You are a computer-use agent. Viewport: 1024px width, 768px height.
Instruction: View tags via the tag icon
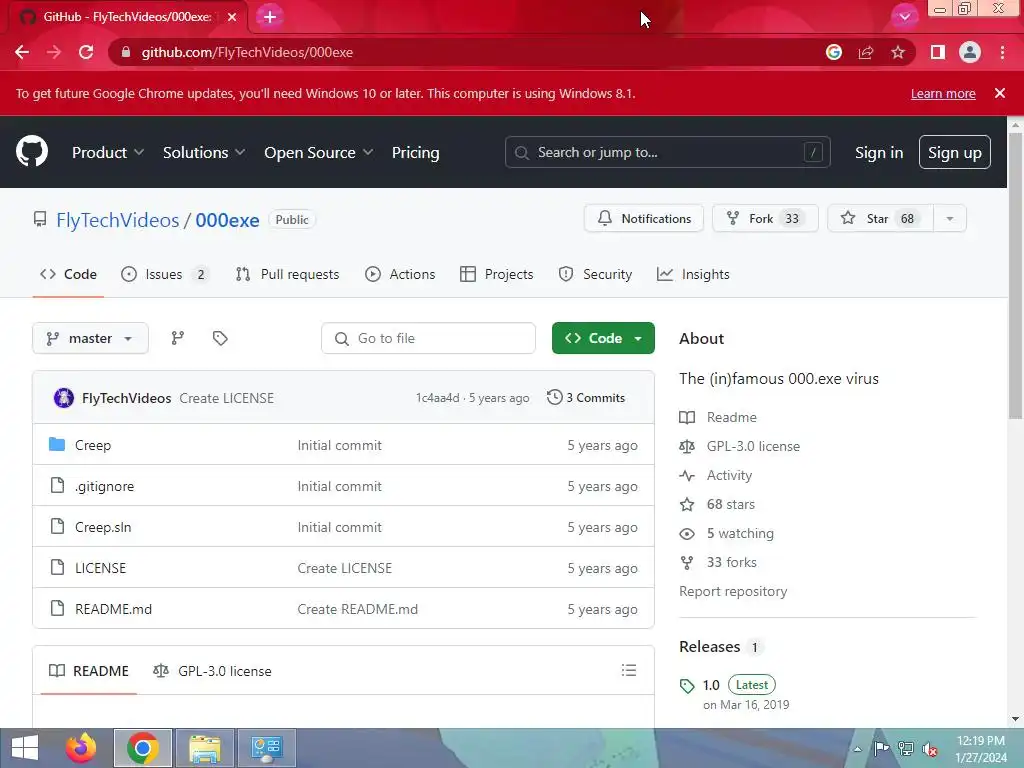tap(220, 338)
